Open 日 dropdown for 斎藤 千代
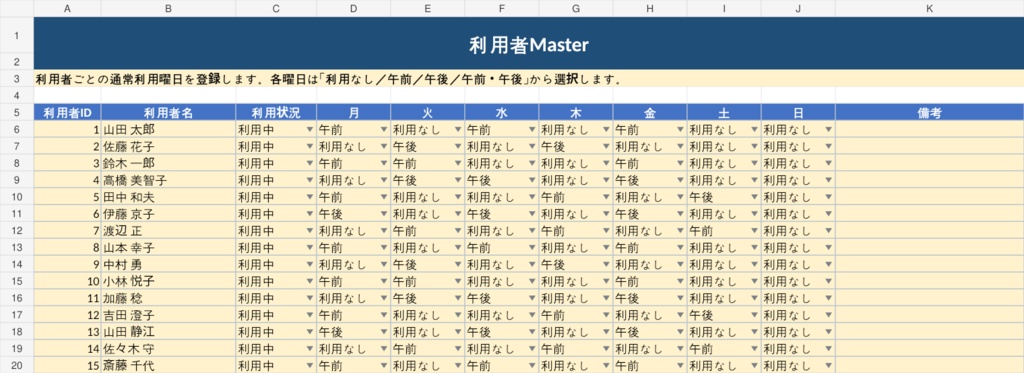 click(x=829, y=366)
